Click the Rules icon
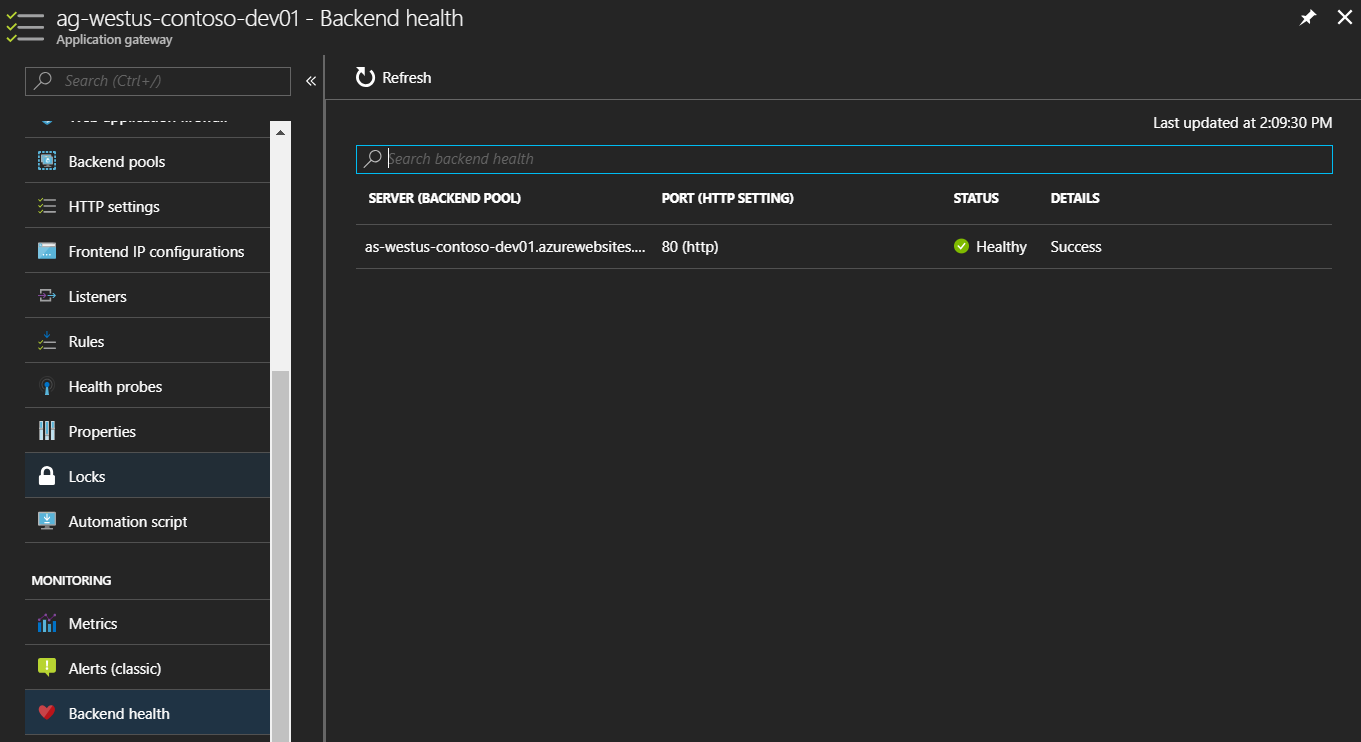This screenshot has height=742, width=1361. click(47, 341)
